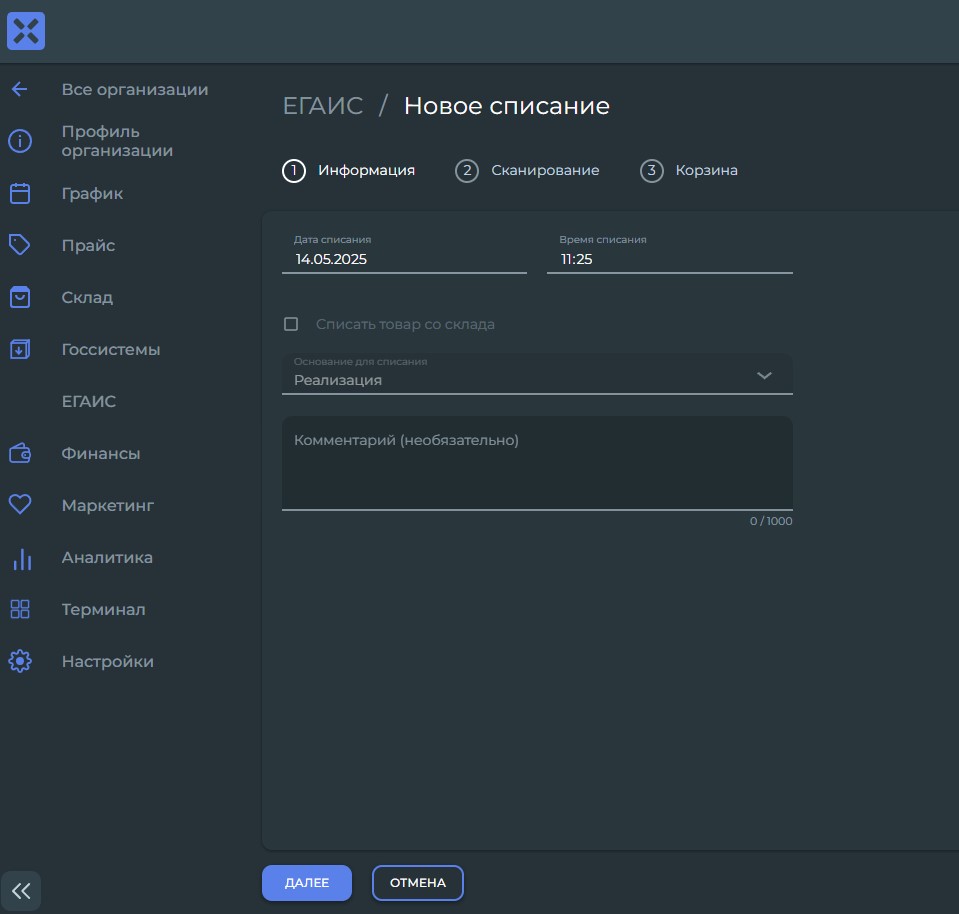Open the Терминал section
The width and height of the screenshot is (959, 914).
(103, 609)
